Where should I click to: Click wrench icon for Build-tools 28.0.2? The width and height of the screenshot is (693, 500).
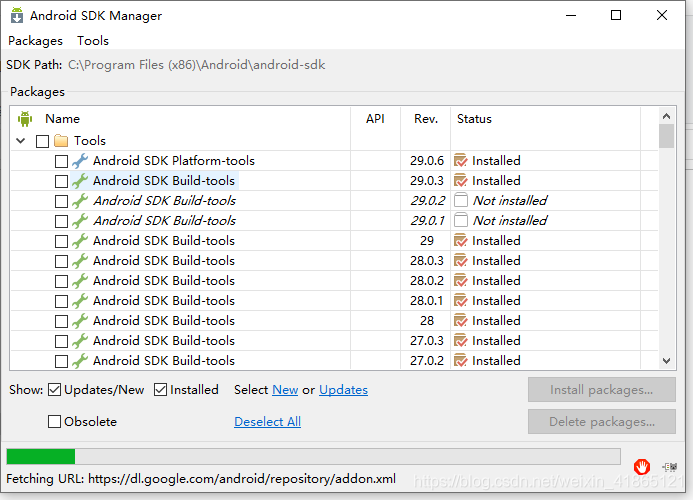click(x=80, y=281)
